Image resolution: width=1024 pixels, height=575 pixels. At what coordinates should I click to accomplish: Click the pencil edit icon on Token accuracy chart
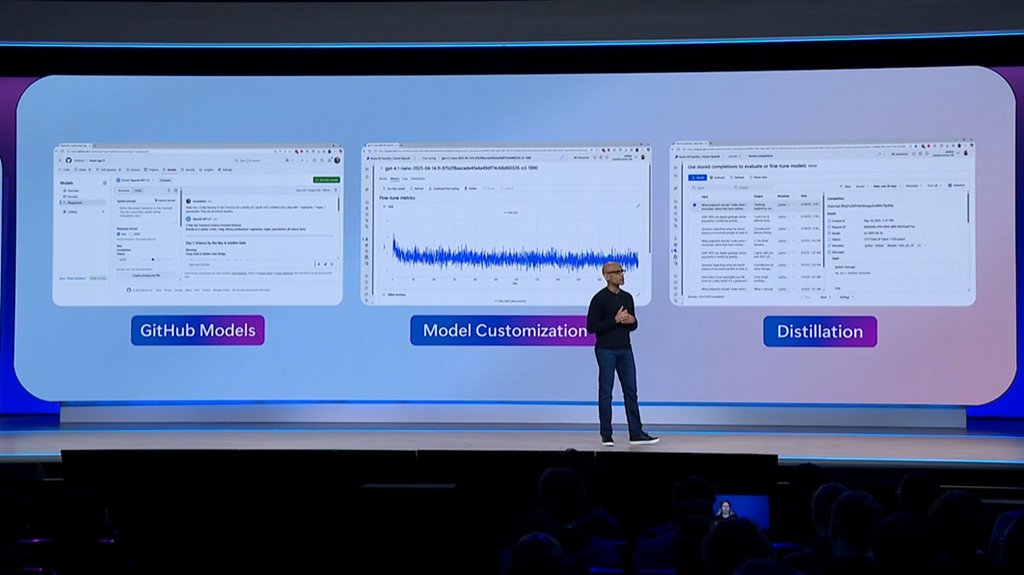(x=638, y=294)
